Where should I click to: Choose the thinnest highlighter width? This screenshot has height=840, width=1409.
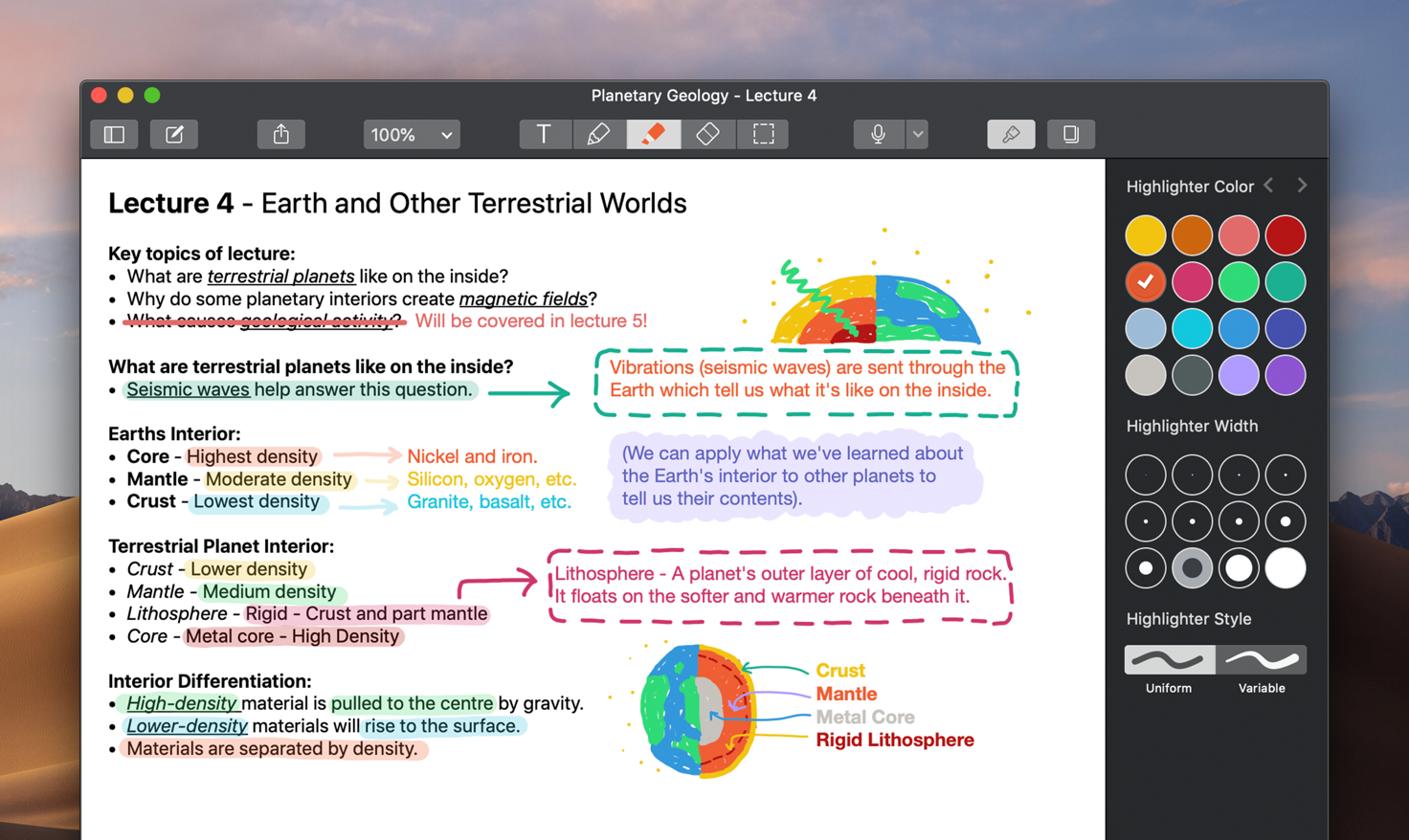[1145, 475]
